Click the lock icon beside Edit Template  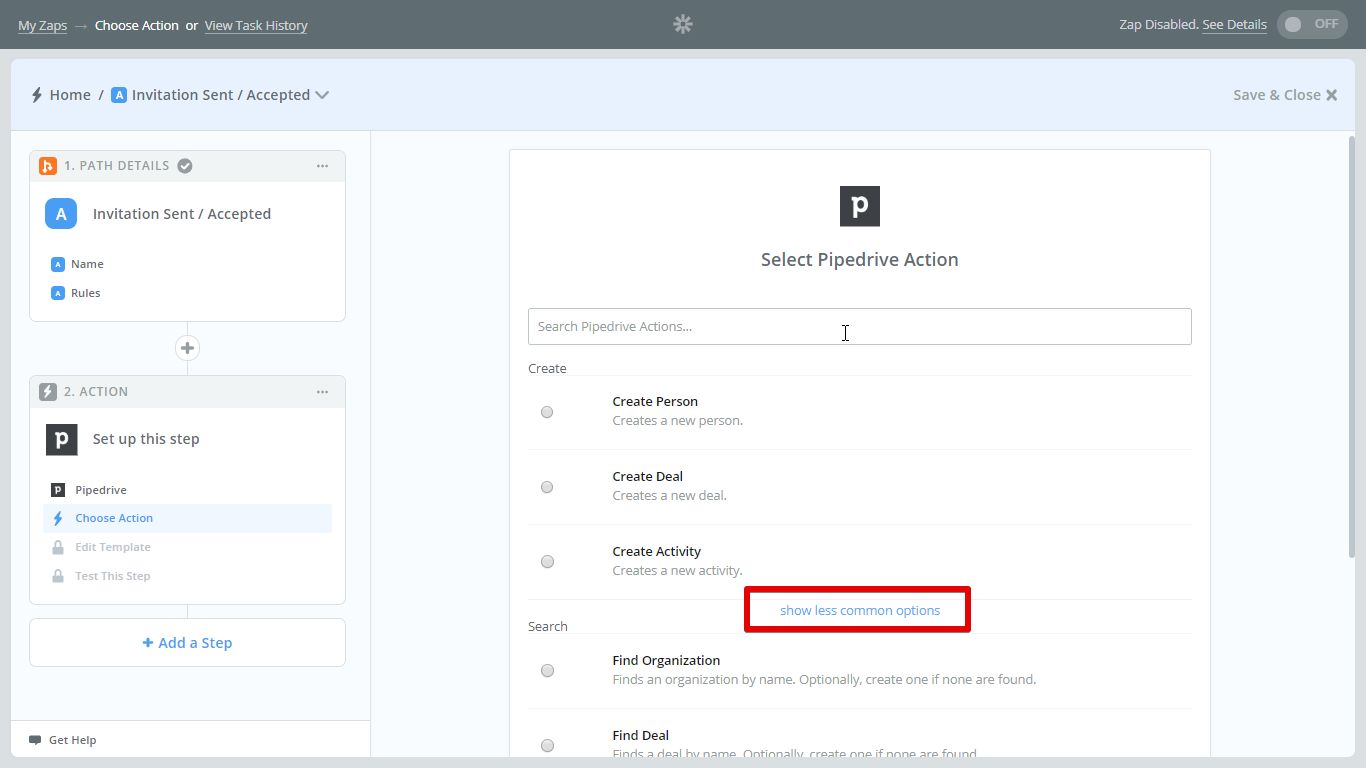coord(58,547)
